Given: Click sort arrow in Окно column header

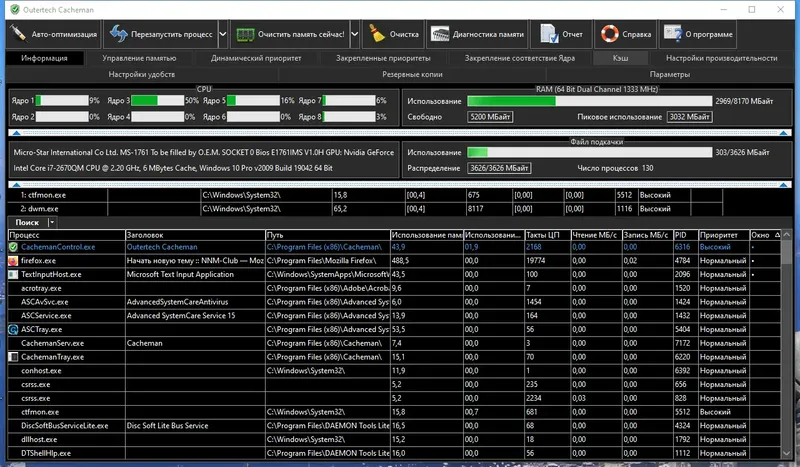Looking at the screenshot, I should tap(777, 235).
